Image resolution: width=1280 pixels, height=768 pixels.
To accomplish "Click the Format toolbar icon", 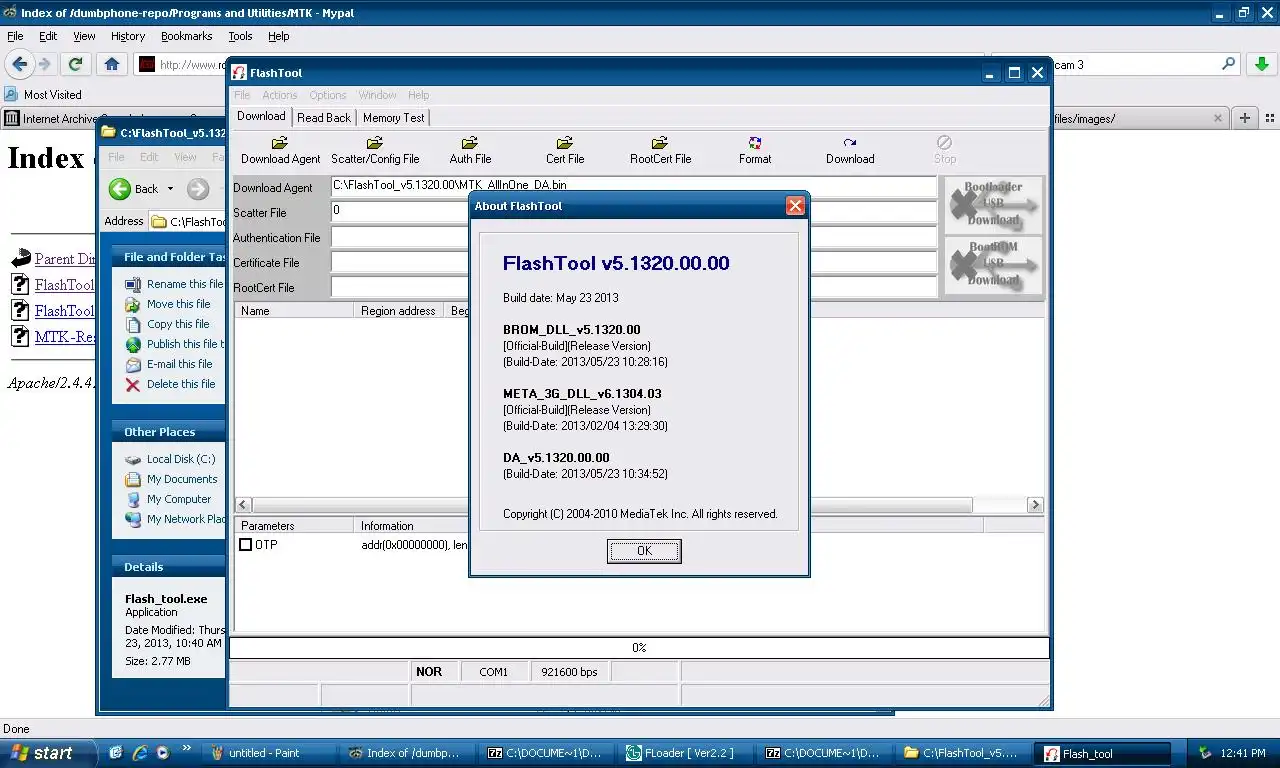I will coord(755,150).
